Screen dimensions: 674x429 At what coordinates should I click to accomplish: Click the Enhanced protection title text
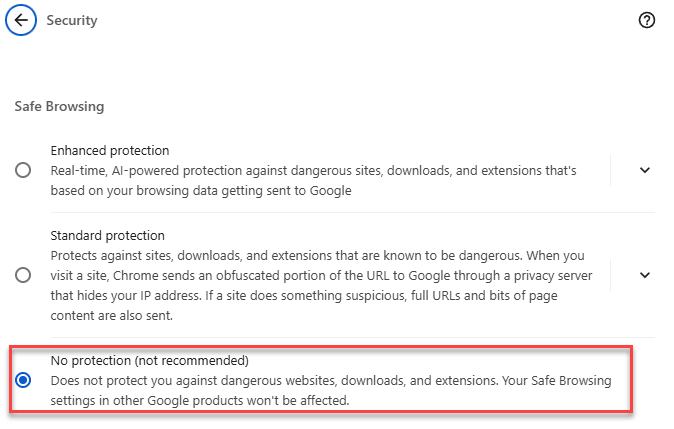[x=110, y=150]
